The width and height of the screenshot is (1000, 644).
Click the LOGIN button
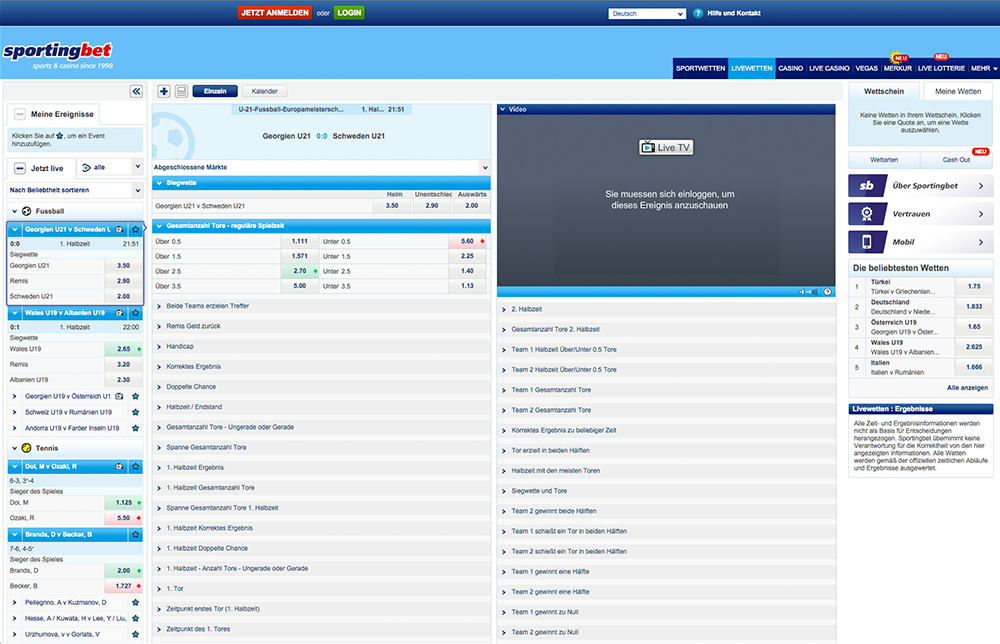pyautogui.click(x=349, y=13)
